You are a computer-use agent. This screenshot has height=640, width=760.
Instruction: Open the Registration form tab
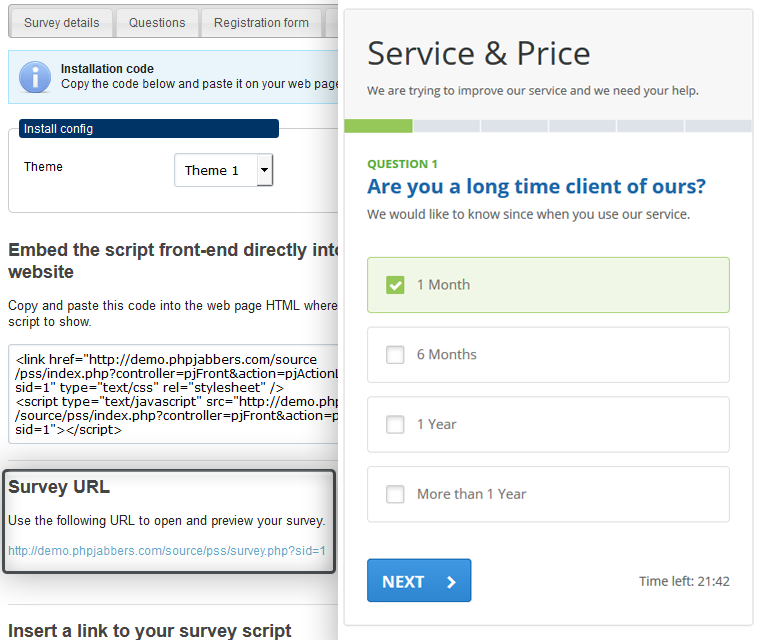[x=261, y=23]
